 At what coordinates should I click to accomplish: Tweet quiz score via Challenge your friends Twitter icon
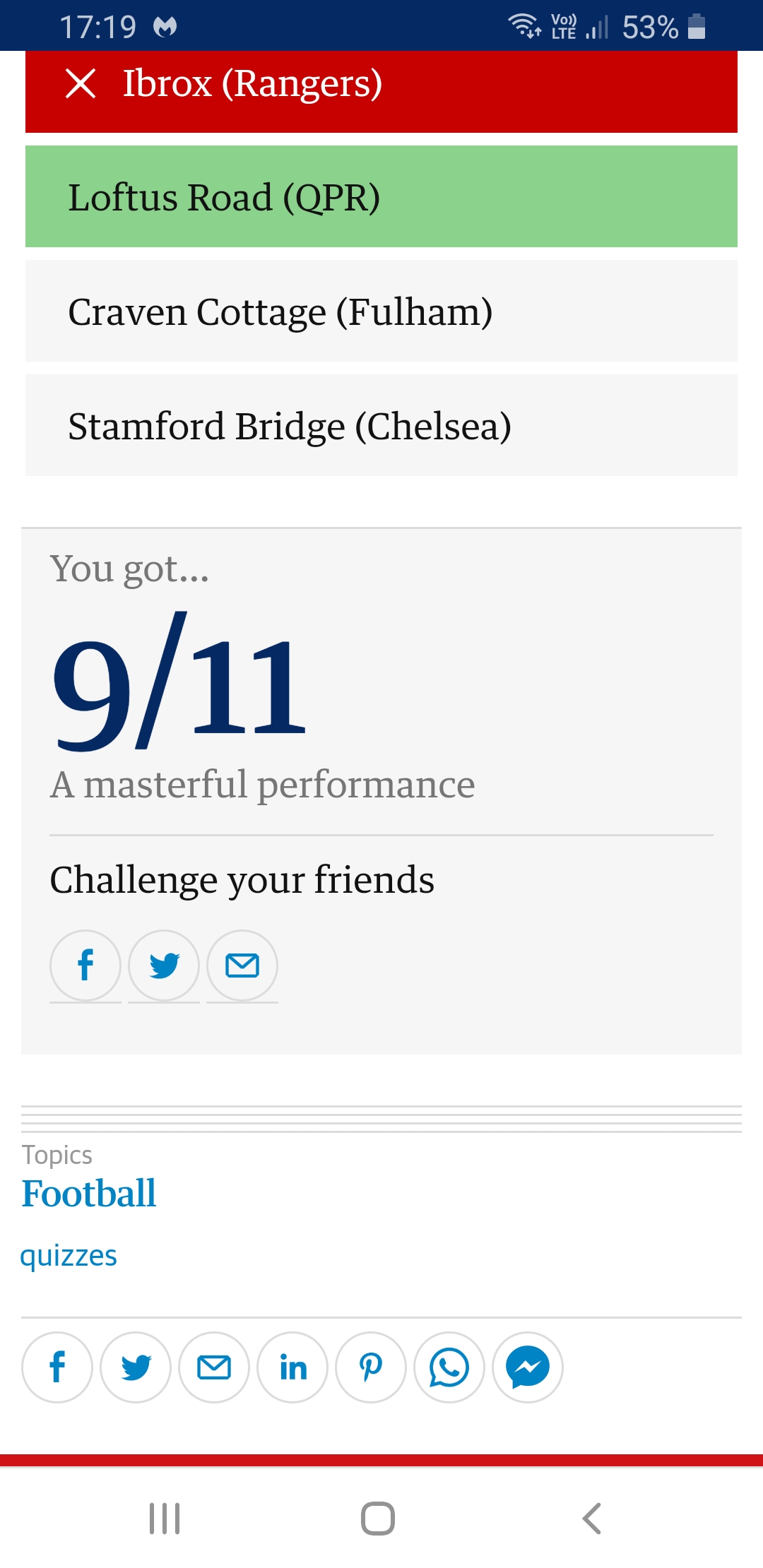click(x=164, y=966)
